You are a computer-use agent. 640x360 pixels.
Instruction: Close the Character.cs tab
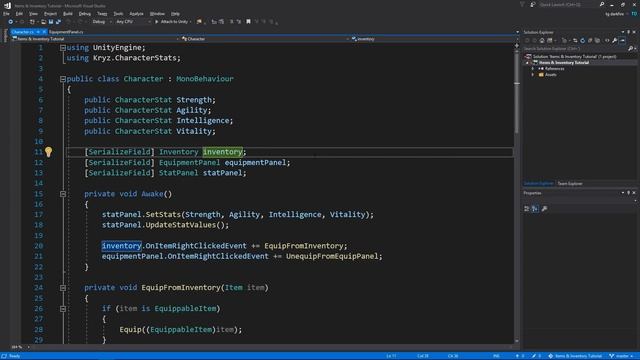44,32
